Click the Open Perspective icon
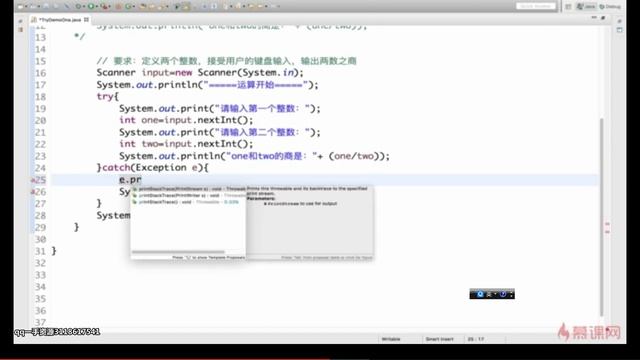The width and height of the screenshot is (640, 360). point(568,7)
